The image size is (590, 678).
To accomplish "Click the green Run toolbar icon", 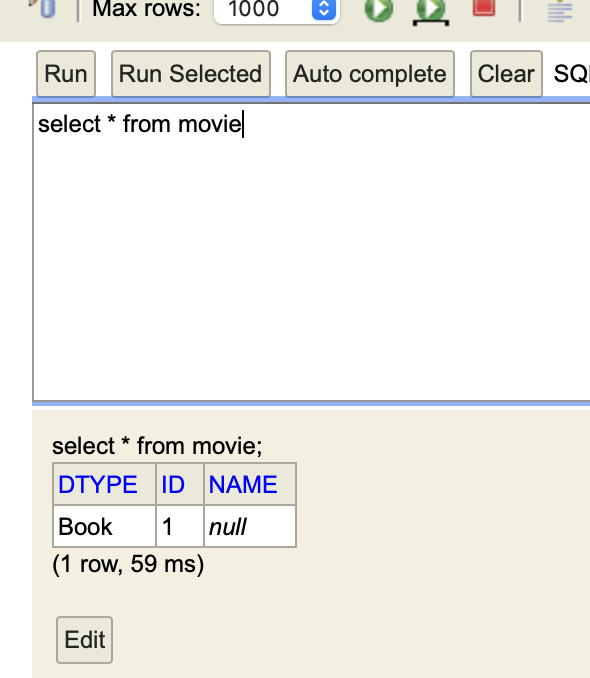I will [378, 9].
